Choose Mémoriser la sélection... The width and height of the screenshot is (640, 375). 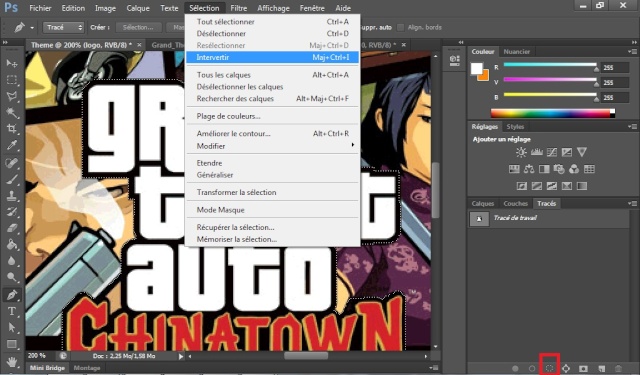pos(273,239)
